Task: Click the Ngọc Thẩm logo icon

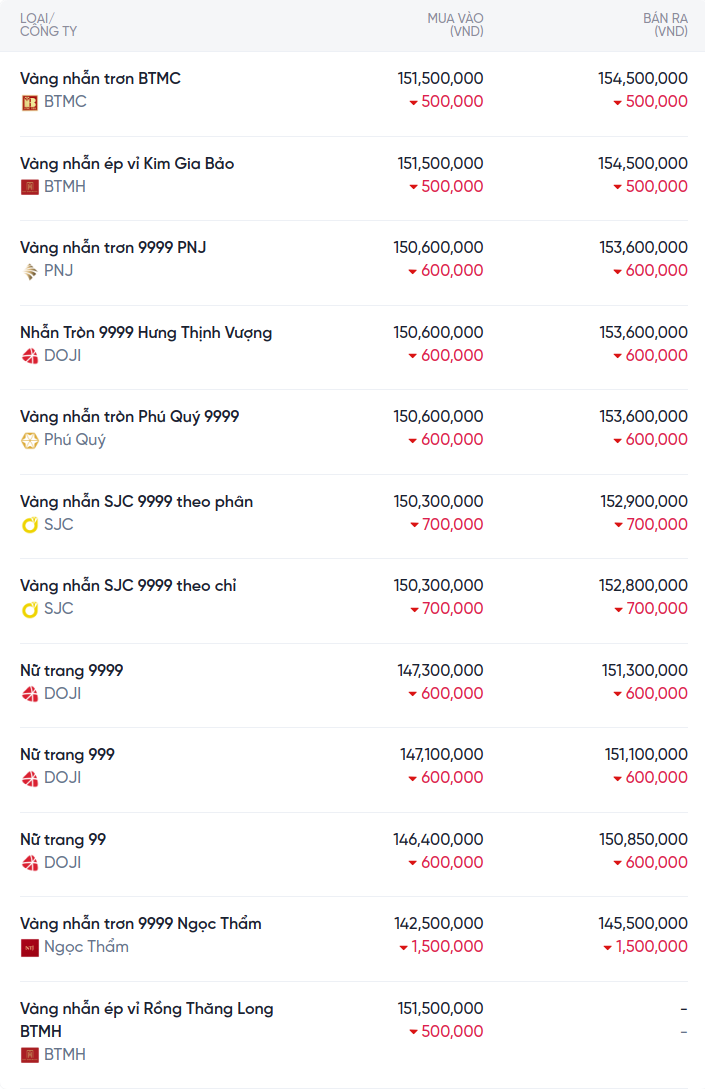Action: [x=30, y=947]
